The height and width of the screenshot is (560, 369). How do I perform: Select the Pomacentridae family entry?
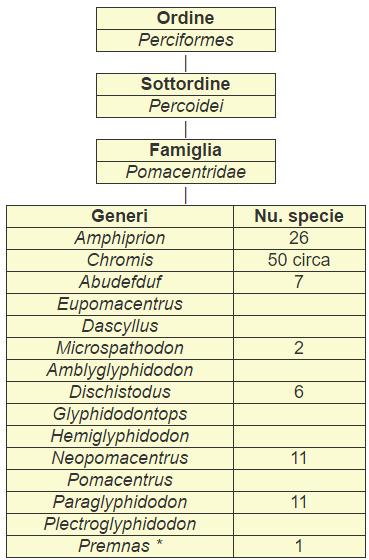186,172
